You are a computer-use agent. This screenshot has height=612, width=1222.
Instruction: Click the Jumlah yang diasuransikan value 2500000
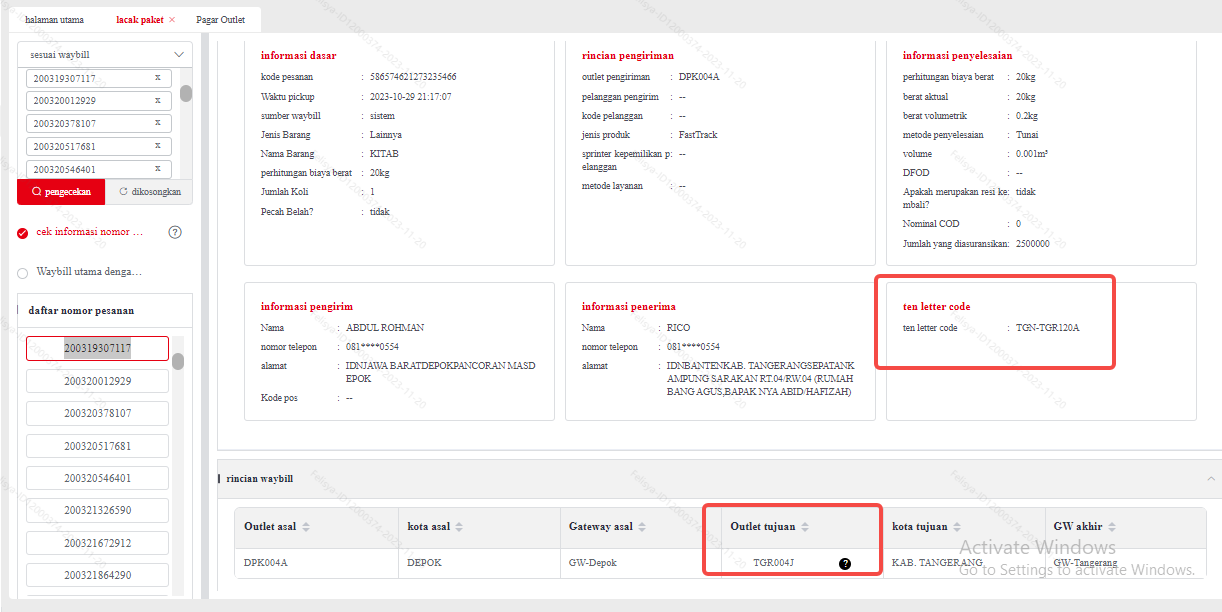click(x=1033, y=243)
